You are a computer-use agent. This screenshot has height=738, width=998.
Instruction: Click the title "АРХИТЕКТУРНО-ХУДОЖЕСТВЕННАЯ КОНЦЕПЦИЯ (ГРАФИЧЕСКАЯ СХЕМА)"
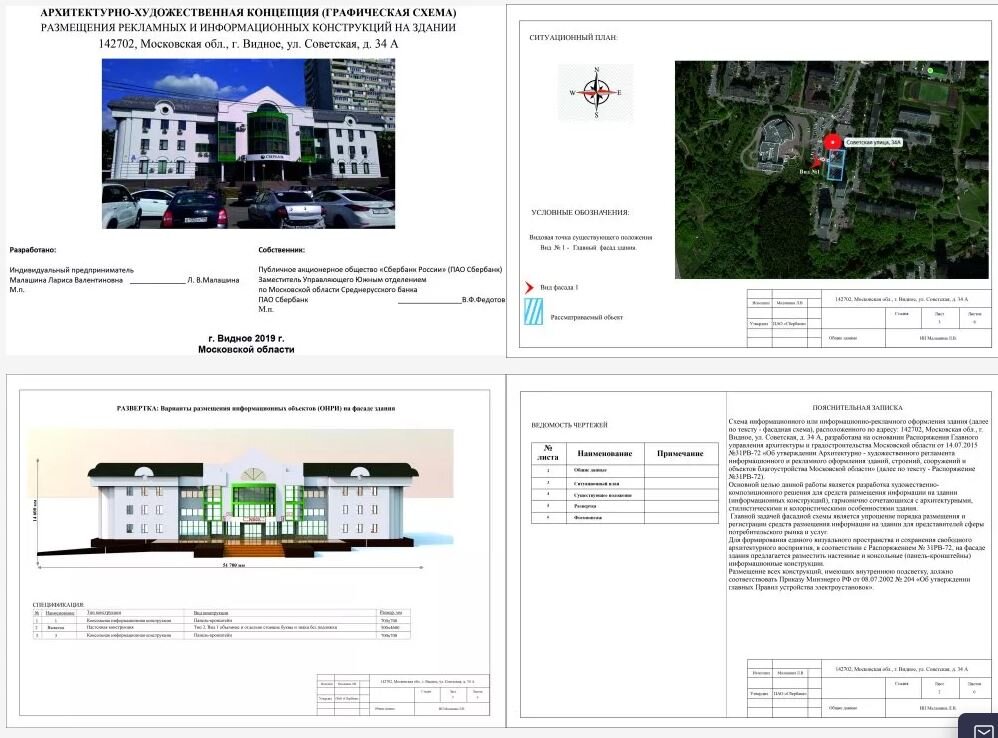pos(248,12)
